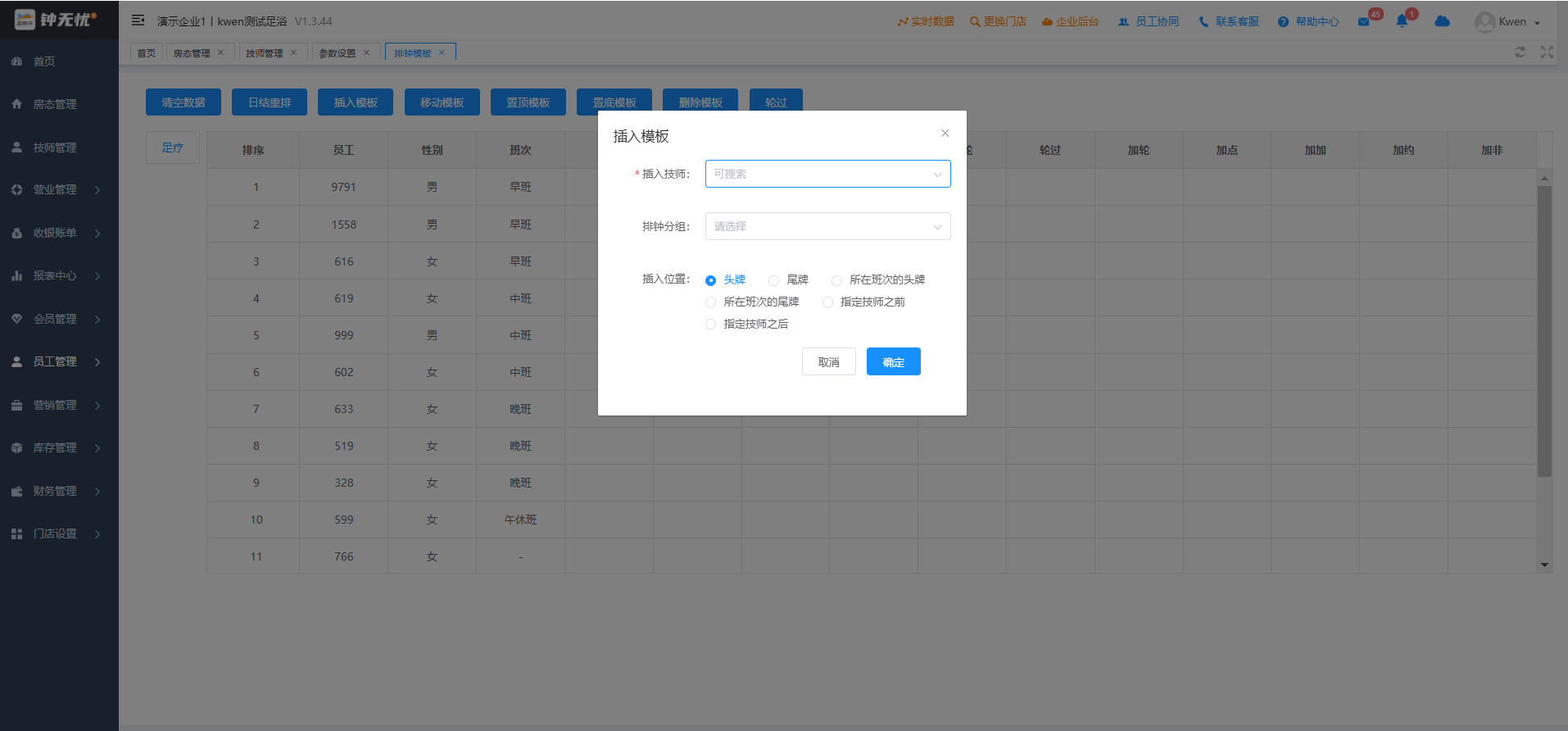Close the 插入模板 dialog with X

(x=945, y=133)
